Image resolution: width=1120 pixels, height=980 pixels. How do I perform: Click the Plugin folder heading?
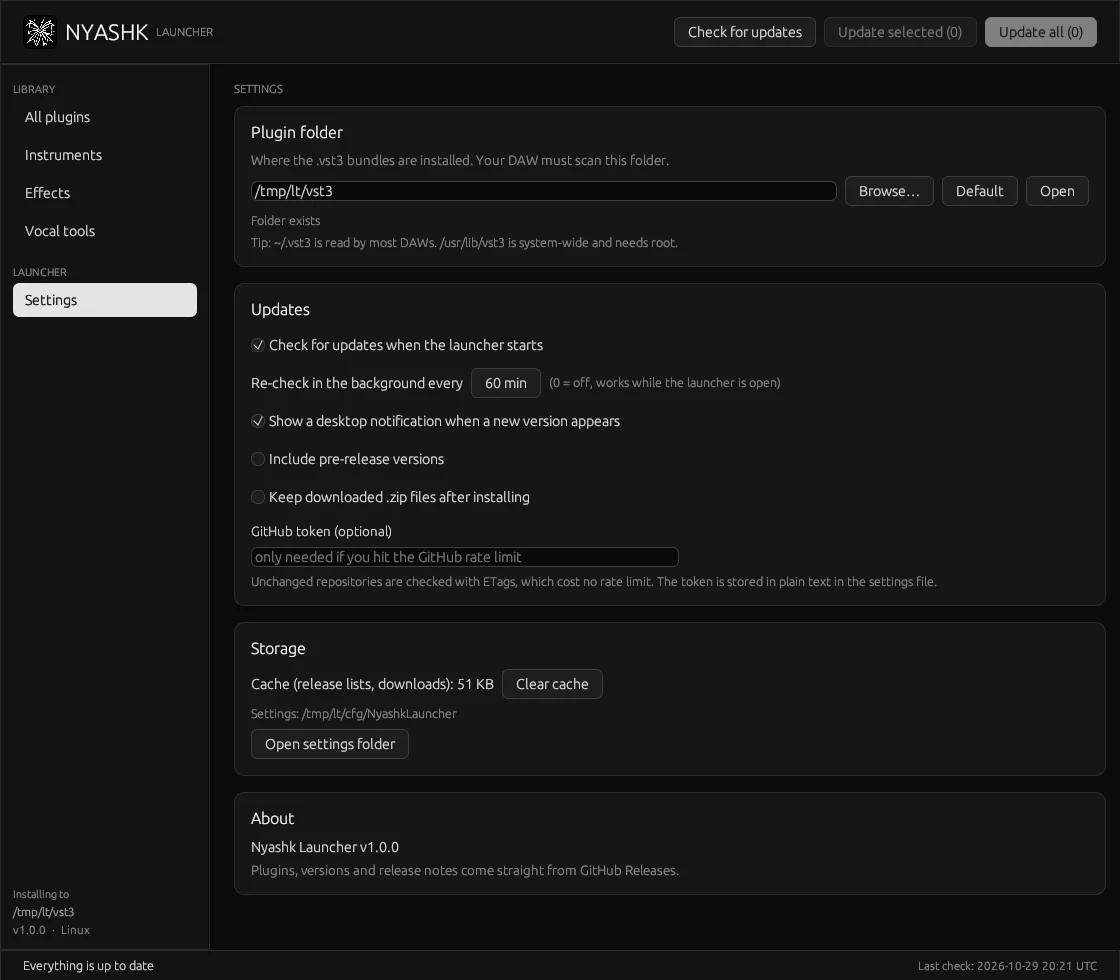[x=297, y=132]
